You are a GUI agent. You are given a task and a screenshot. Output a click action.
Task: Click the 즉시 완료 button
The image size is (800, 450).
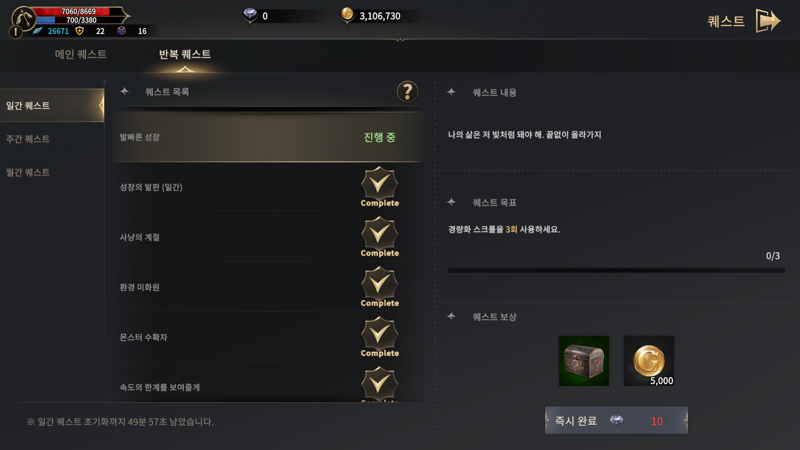616,420
